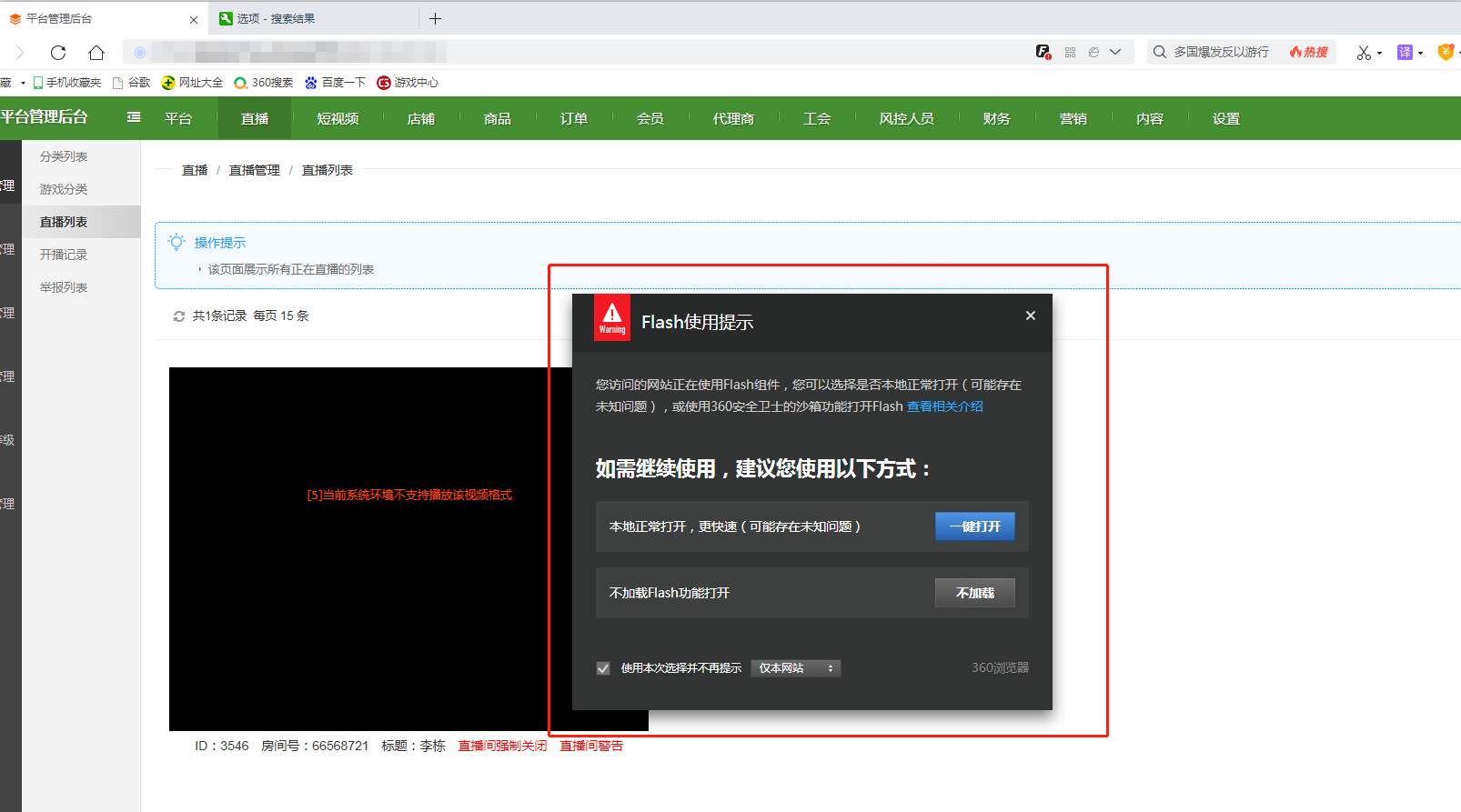Open a new browser tab with plus button

coord(435,18)
